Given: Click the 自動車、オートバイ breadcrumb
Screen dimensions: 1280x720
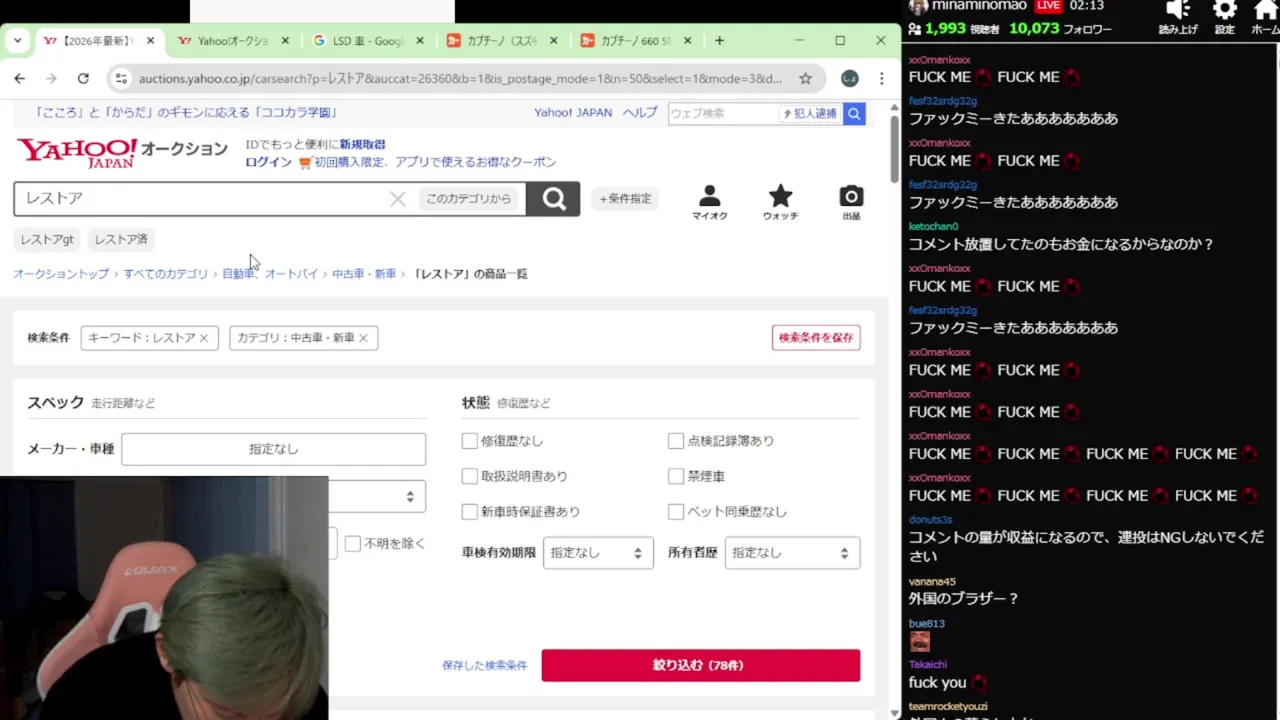Looking at the screenshot, I should [x=270, y=274].
